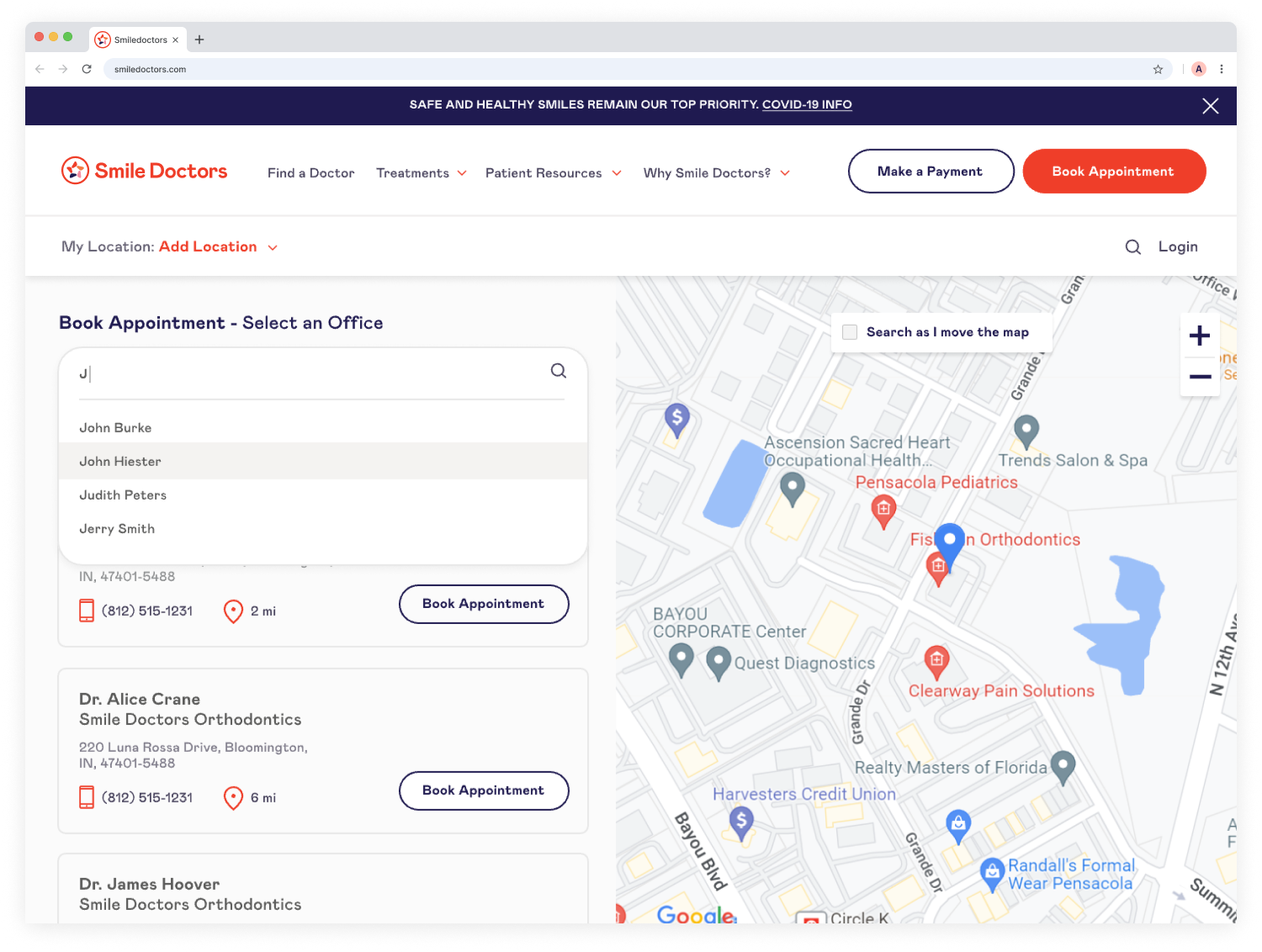Viewport: 1262px width, 952px height.
Task: Click the Google logo on the map
Action: [697, 915]
